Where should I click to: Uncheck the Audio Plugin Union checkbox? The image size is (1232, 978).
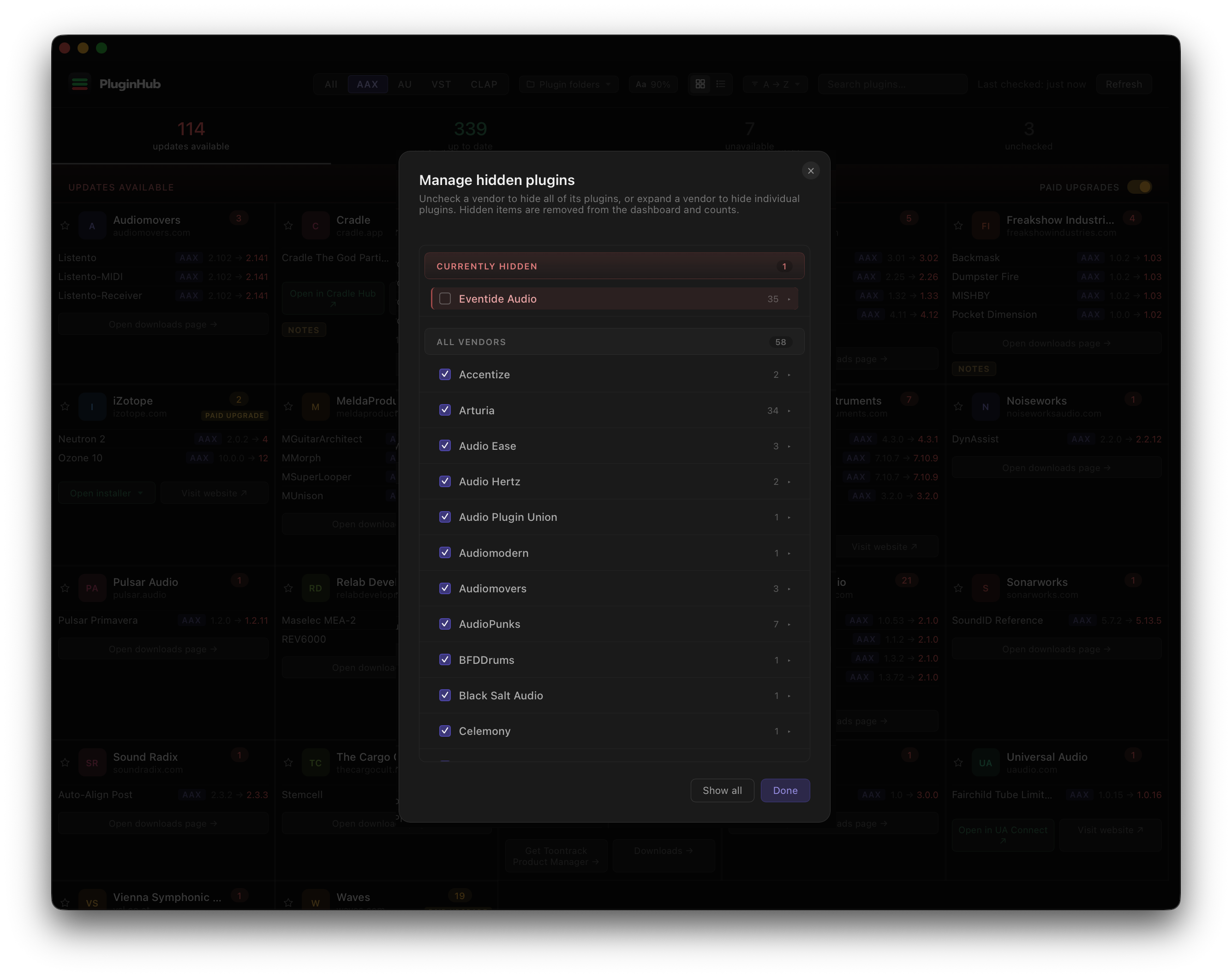click(444, 517)
